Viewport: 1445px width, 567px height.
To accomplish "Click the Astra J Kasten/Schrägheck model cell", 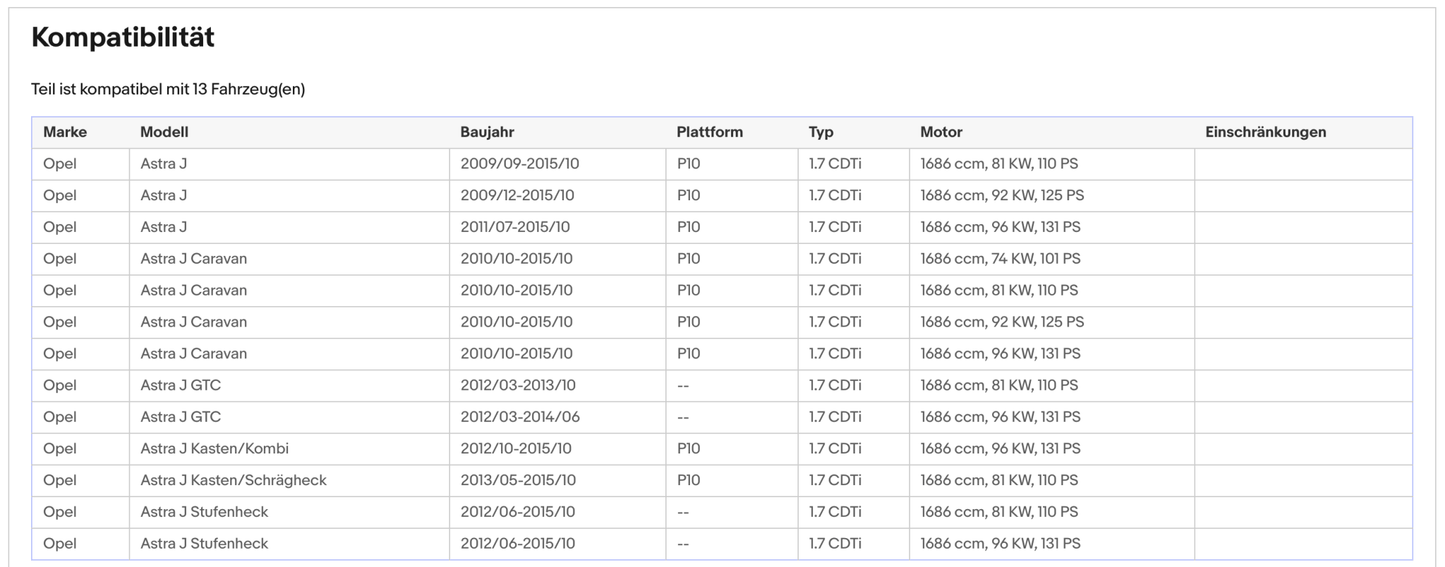I will pyautogui.click(x=233, y=480).
